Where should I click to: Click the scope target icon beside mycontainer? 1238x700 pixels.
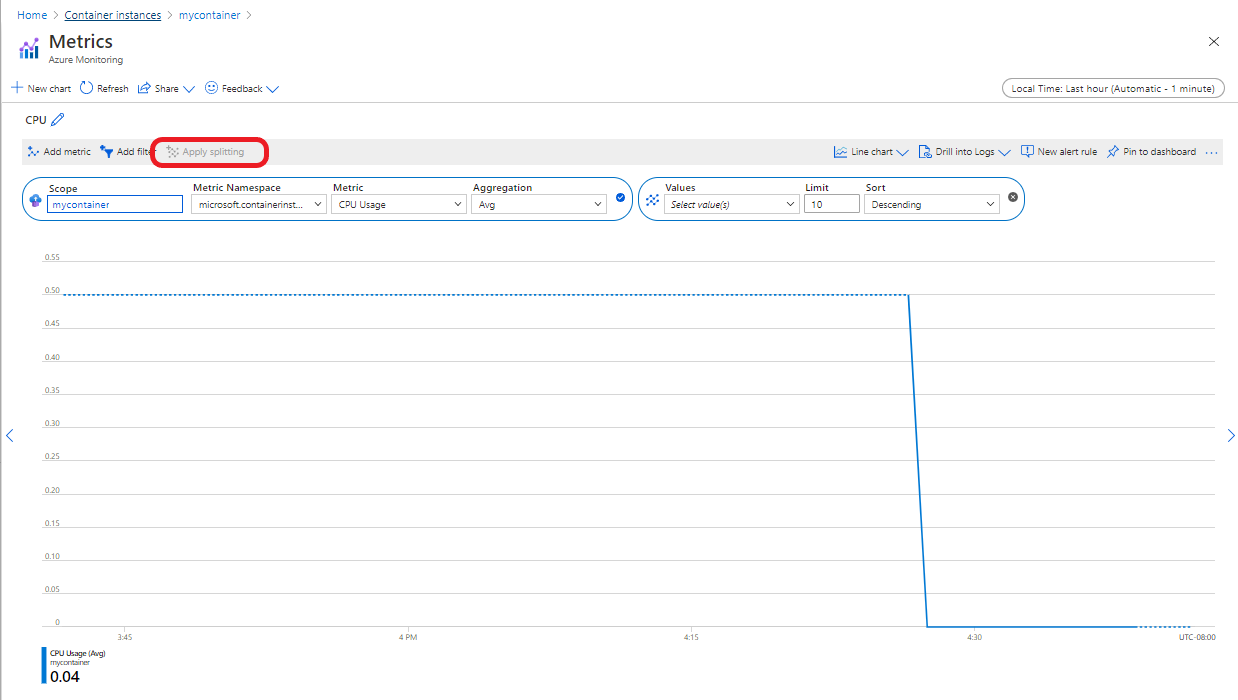35,199
